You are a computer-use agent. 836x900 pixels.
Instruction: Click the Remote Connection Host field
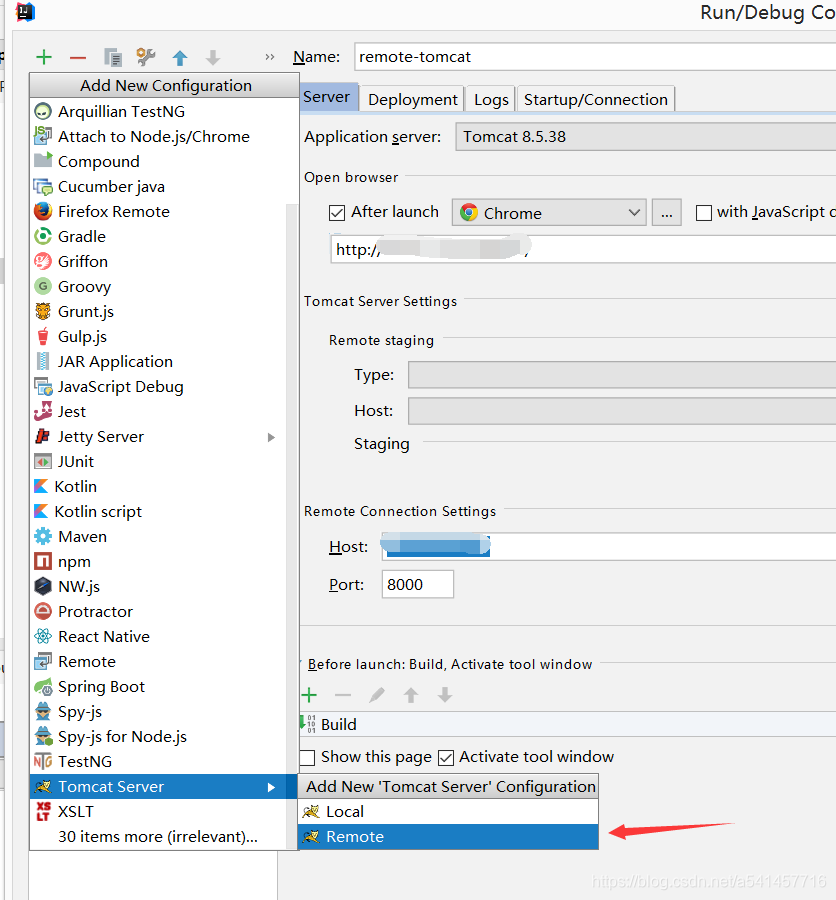[x=609, y=546]
